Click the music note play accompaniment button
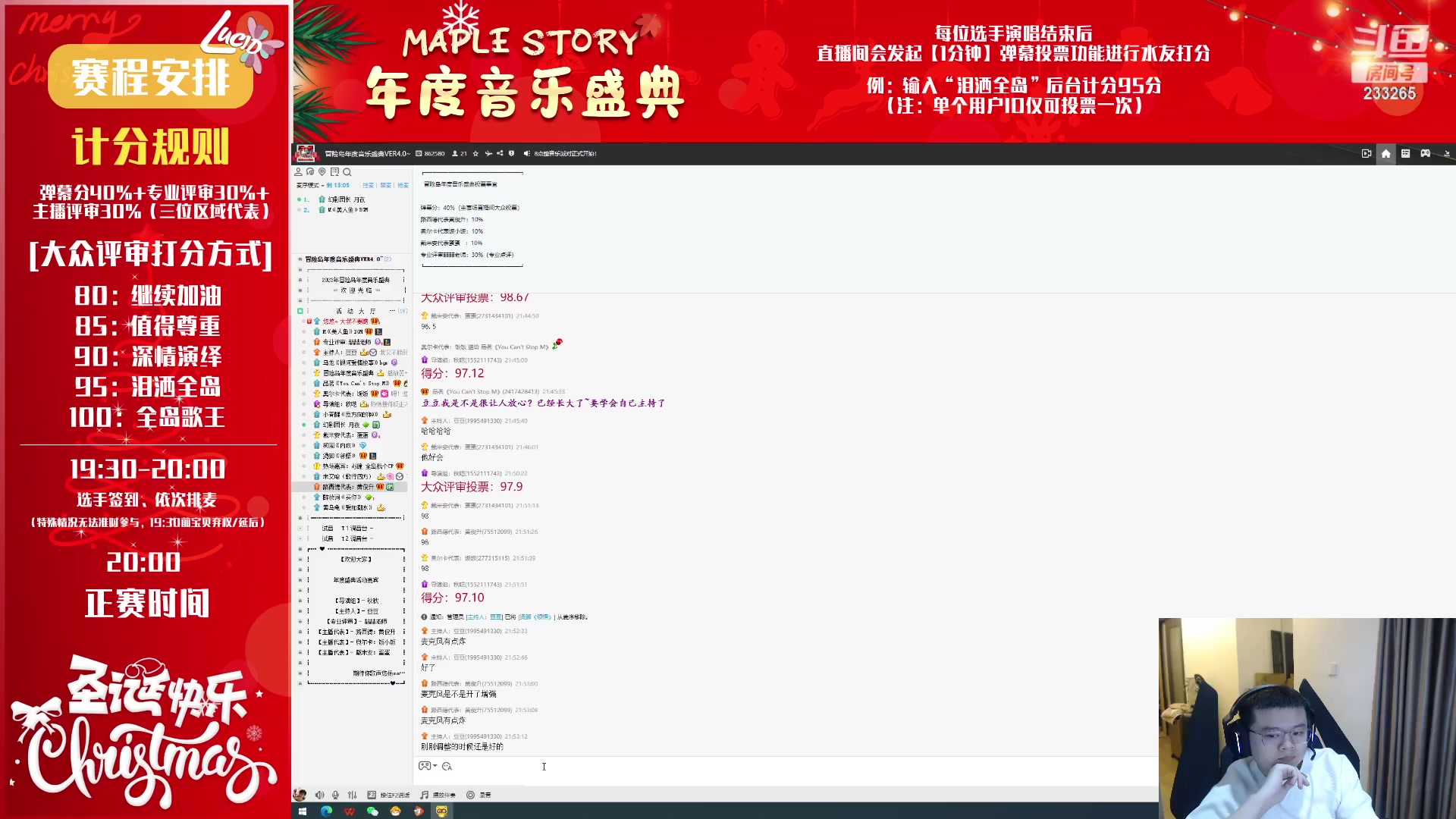The width and height of the screenshot is (1456, 819). click(x=438, y=795)
